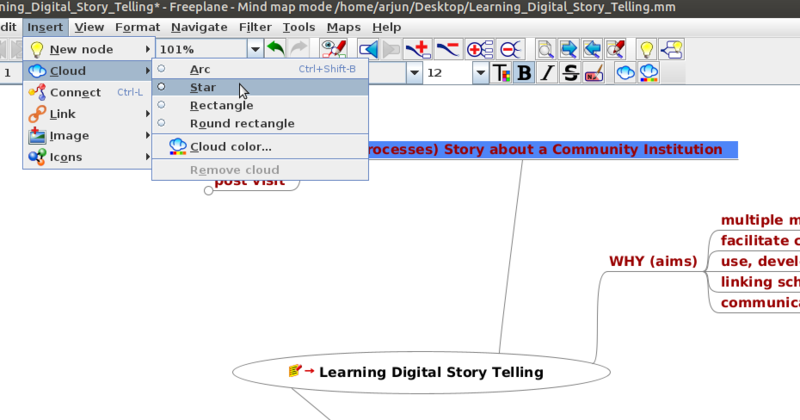Select the node starting with use, devel

(x=760, y=261)
